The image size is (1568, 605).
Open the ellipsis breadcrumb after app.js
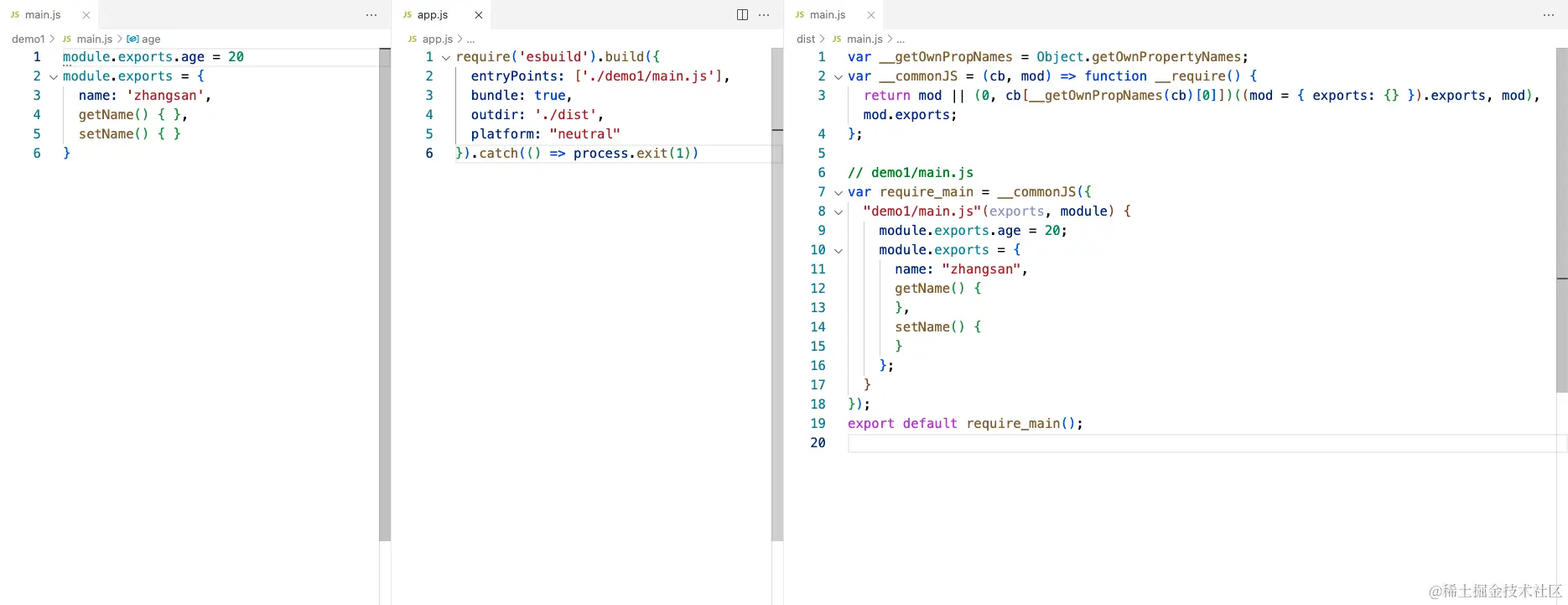pos(471,39)
